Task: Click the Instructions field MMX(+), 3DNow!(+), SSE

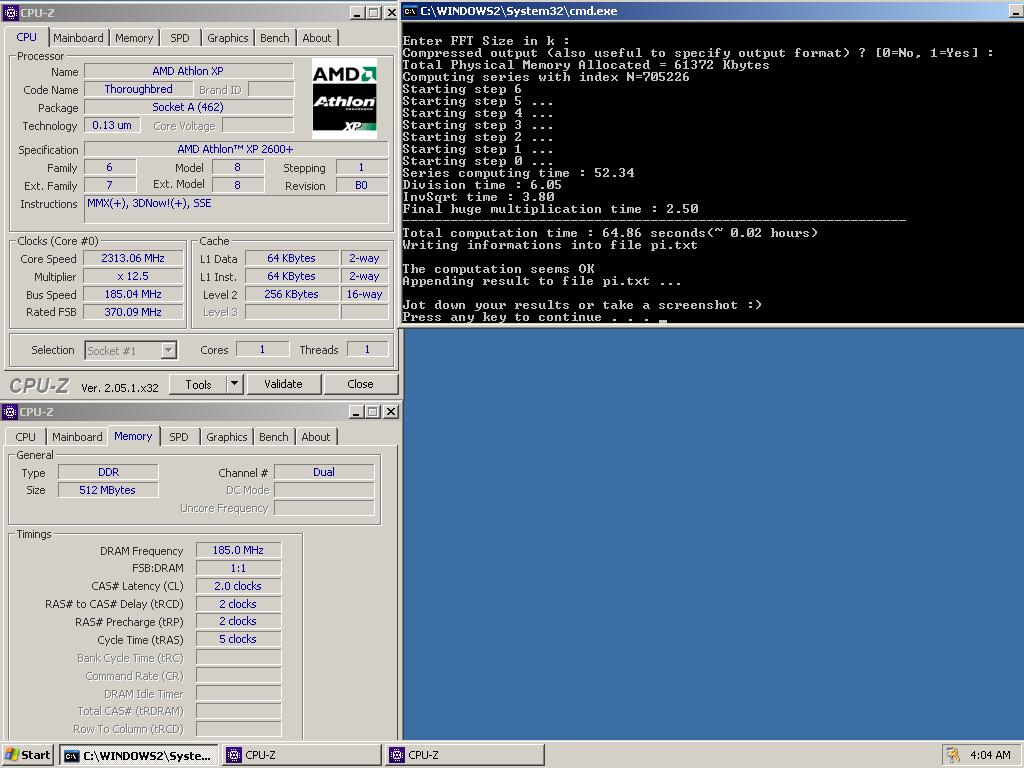Action: click(x=236, y=209)
